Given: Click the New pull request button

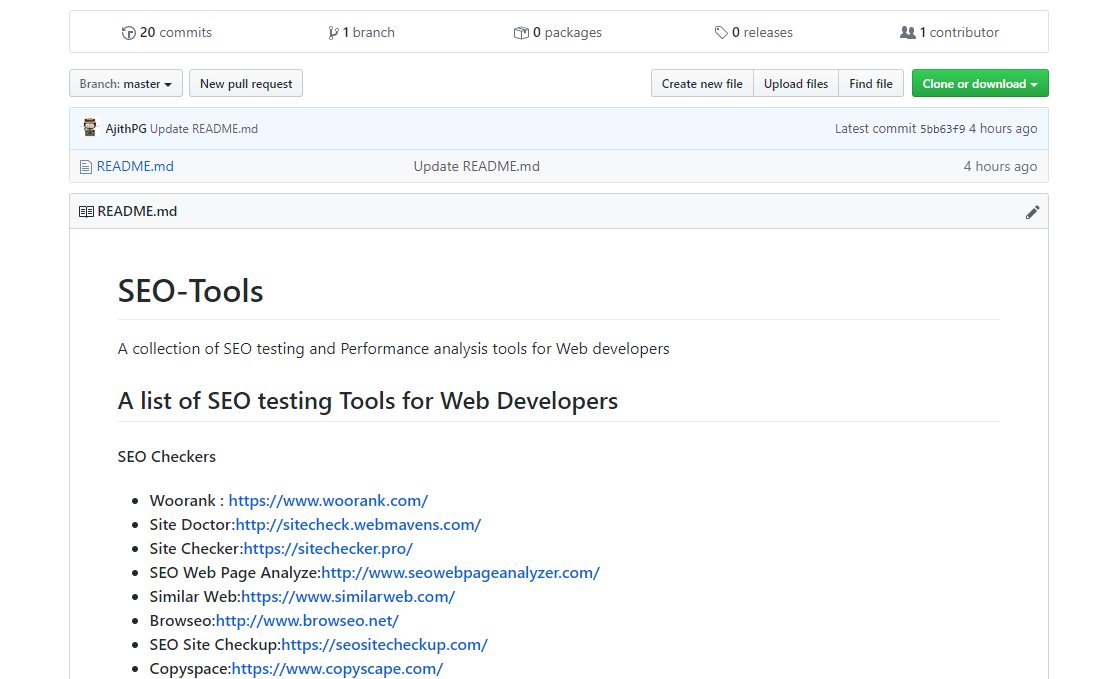Looking at the screenshot, I should coord(246,83).
